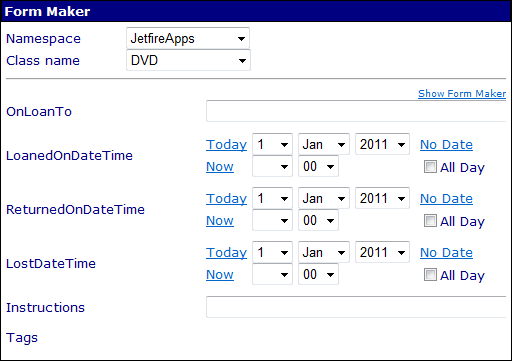This screenshot has width=514, height=362.
Task: Click Now link for LoanedOnDateTime
Action: point(220,166)
